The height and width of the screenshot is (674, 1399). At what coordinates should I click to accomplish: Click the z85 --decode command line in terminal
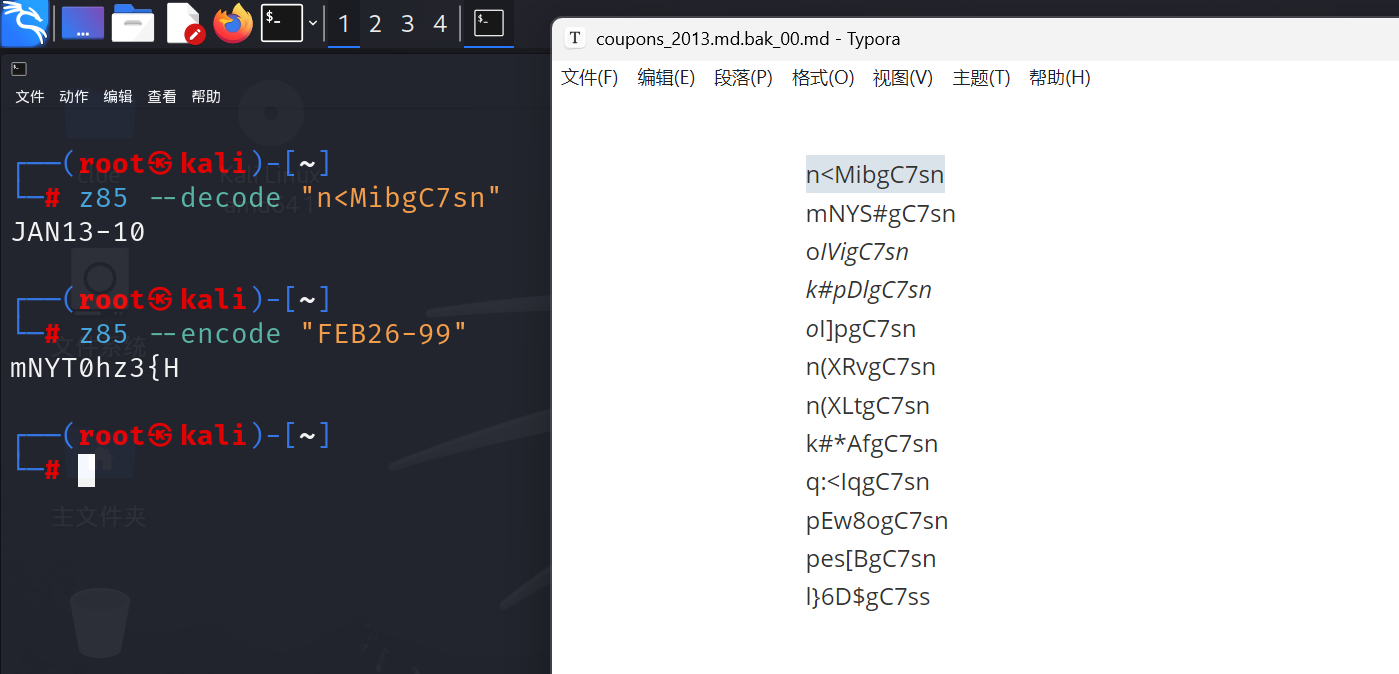[x=289, y=197]
